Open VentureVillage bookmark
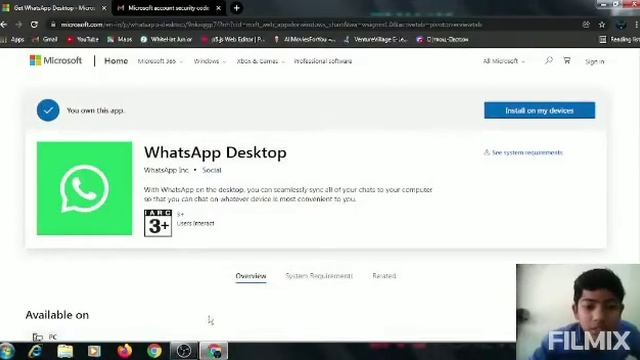 (376, 40)
